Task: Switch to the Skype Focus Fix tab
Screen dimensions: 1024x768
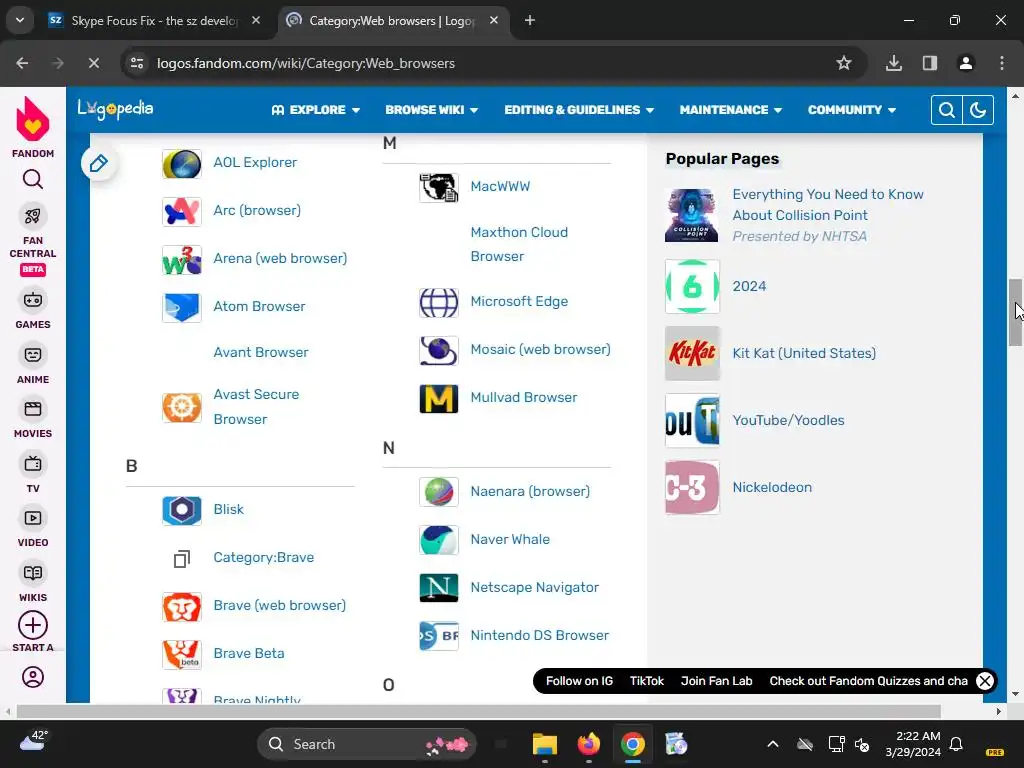Action: pos(155,21)
